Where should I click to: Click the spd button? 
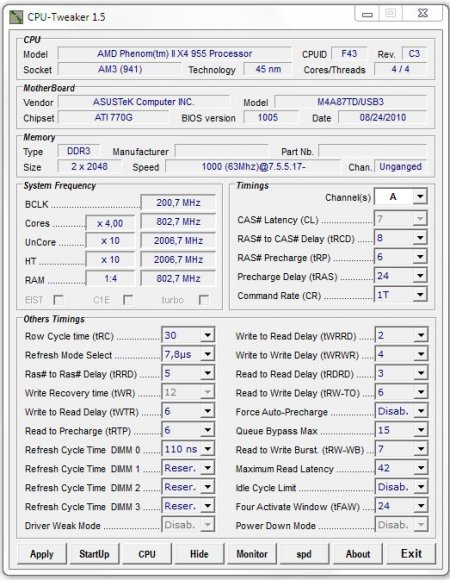point(304,554)
